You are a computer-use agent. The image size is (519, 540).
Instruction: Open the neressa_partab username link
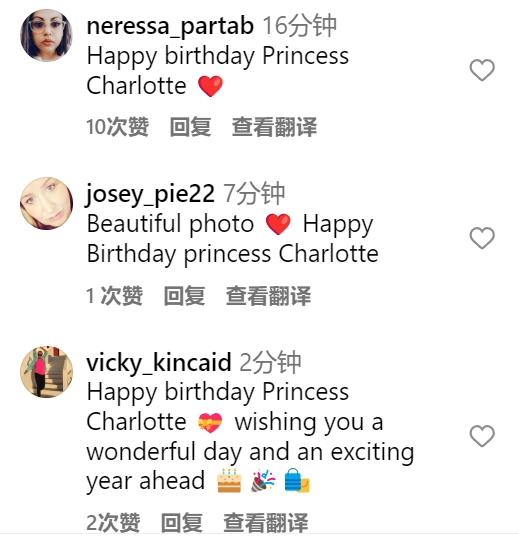point(170,27)
